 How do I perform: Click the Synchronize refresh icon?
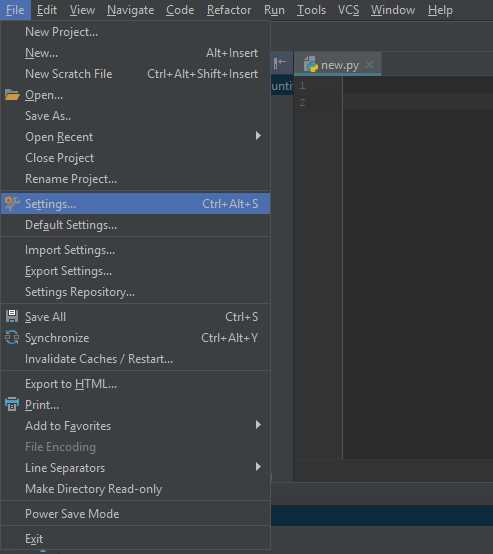(12, 337)
